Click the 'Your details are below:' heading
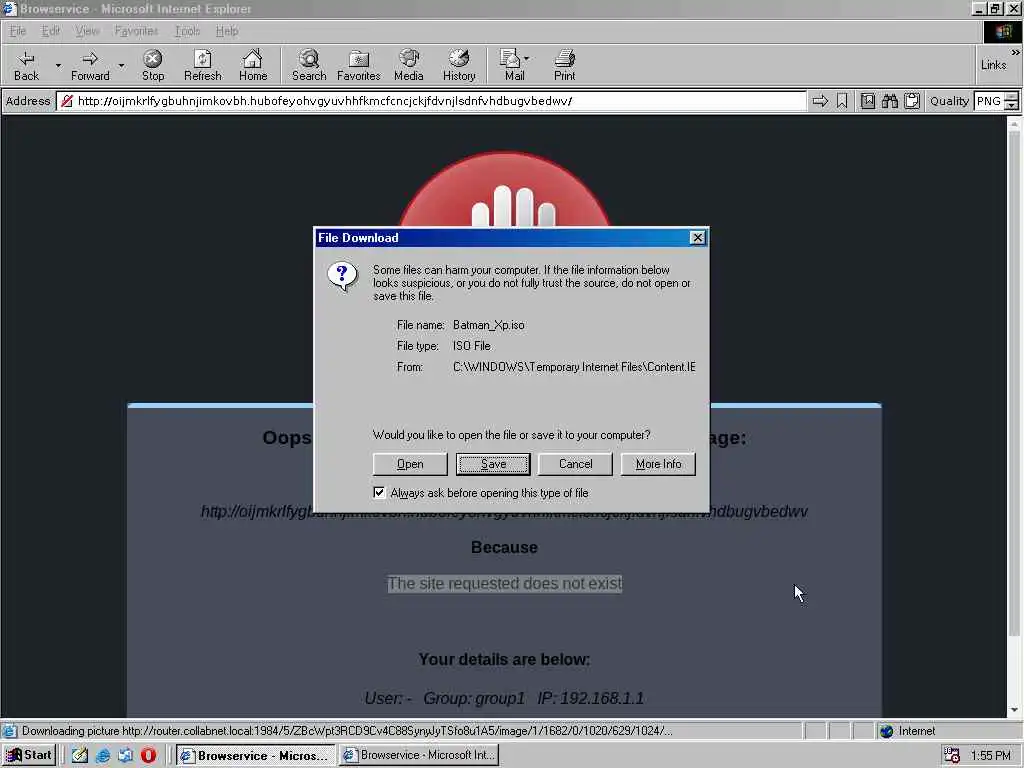The image size is (1024, 768). pyautogui.click(x=504, y=660)
